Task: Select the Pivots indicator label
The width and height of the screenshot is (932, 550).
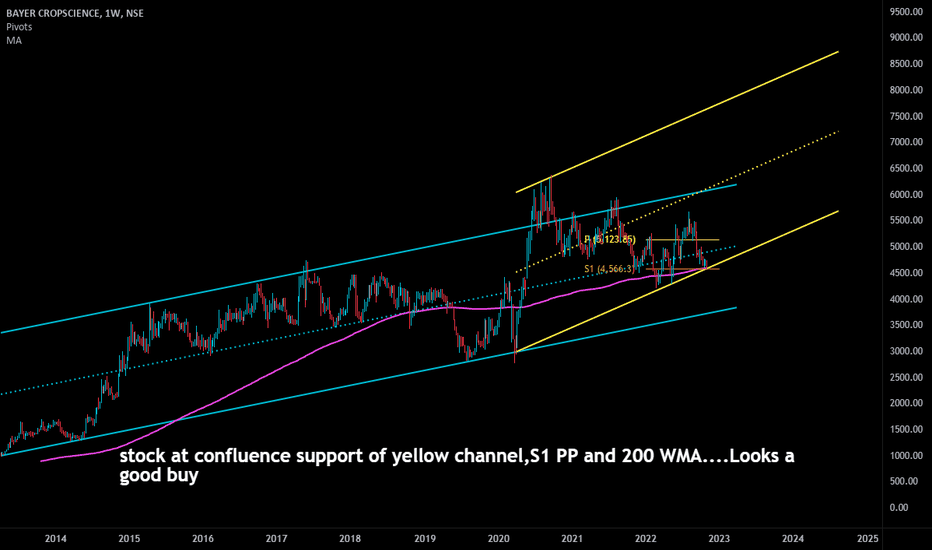Action: 19,27
